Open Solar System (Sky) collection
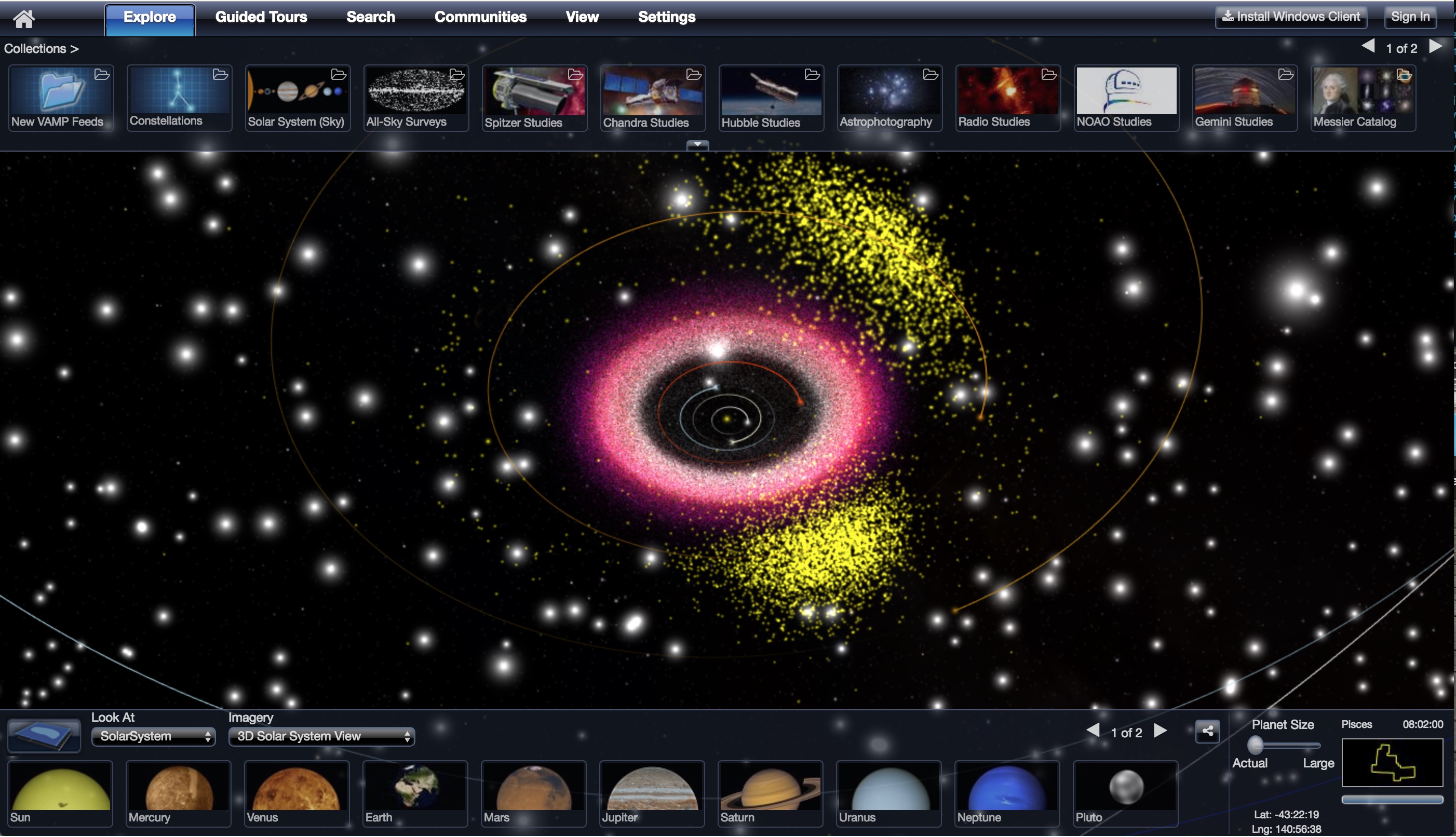This screenshot has height=837, width=1456. 298,98
